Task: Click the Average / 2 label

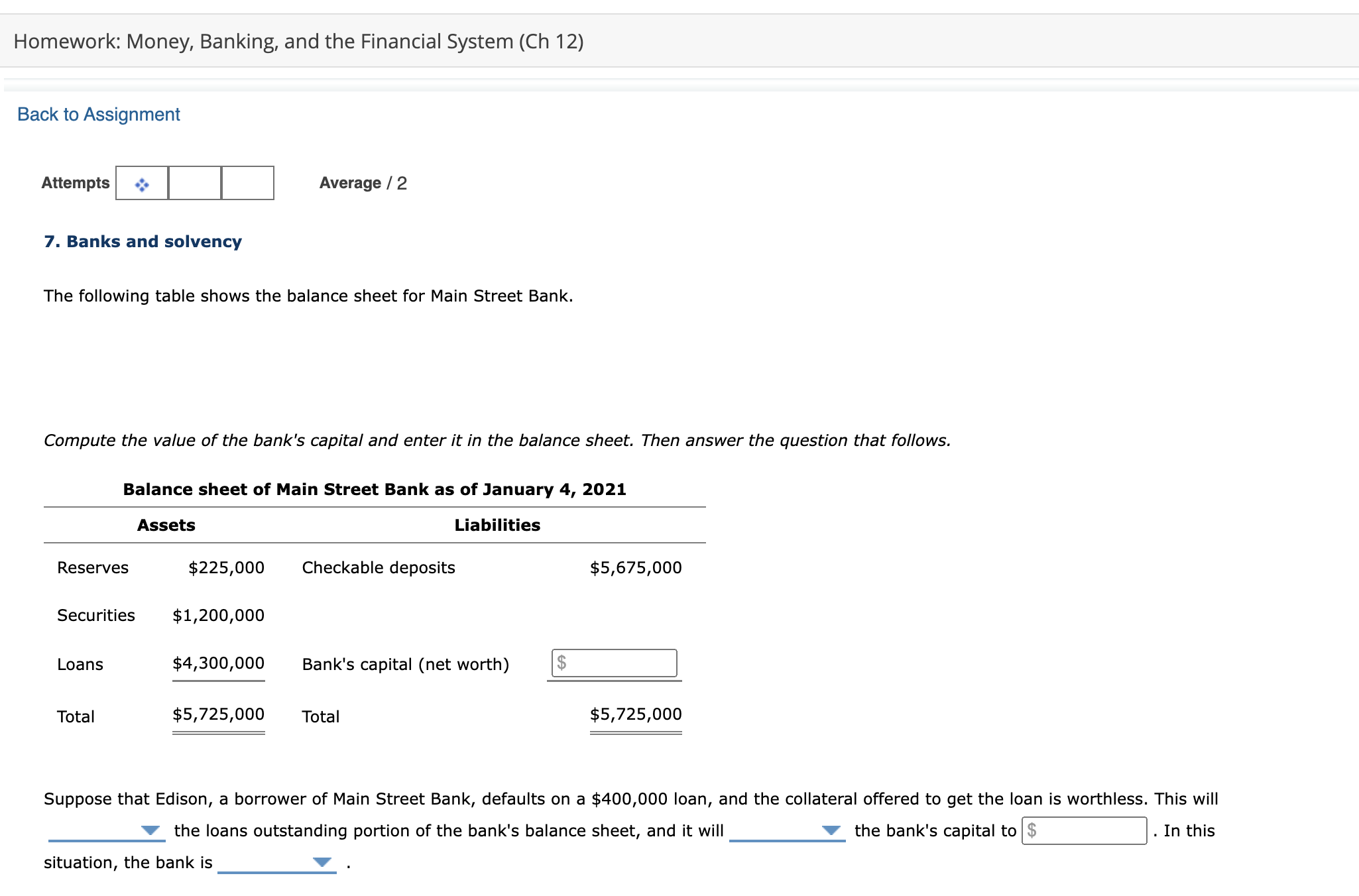Action: pyautogui.click(x=362, y=183)
